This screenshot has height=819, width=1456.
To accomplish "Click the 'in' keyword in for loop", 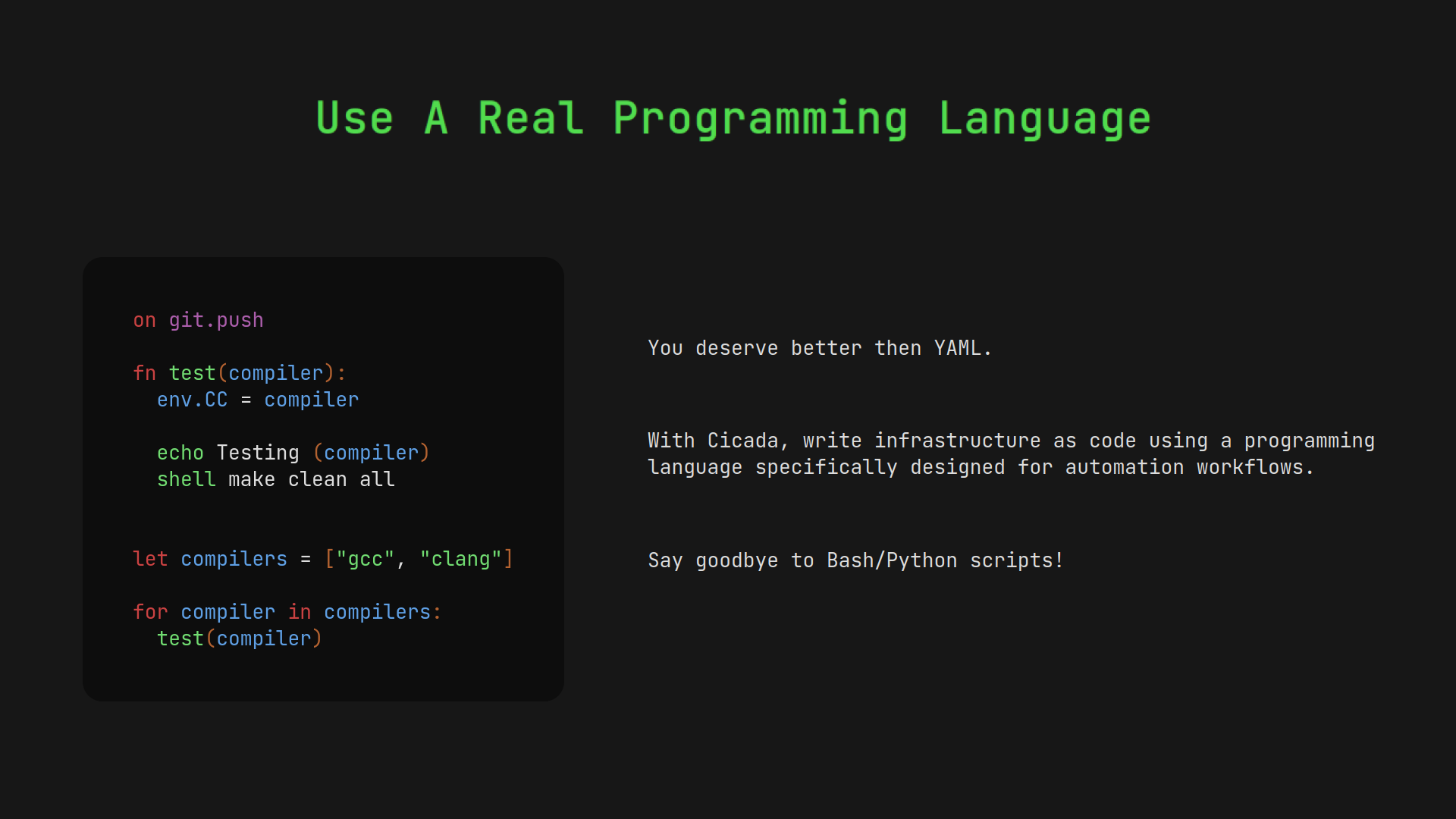I will click(300, 612).
